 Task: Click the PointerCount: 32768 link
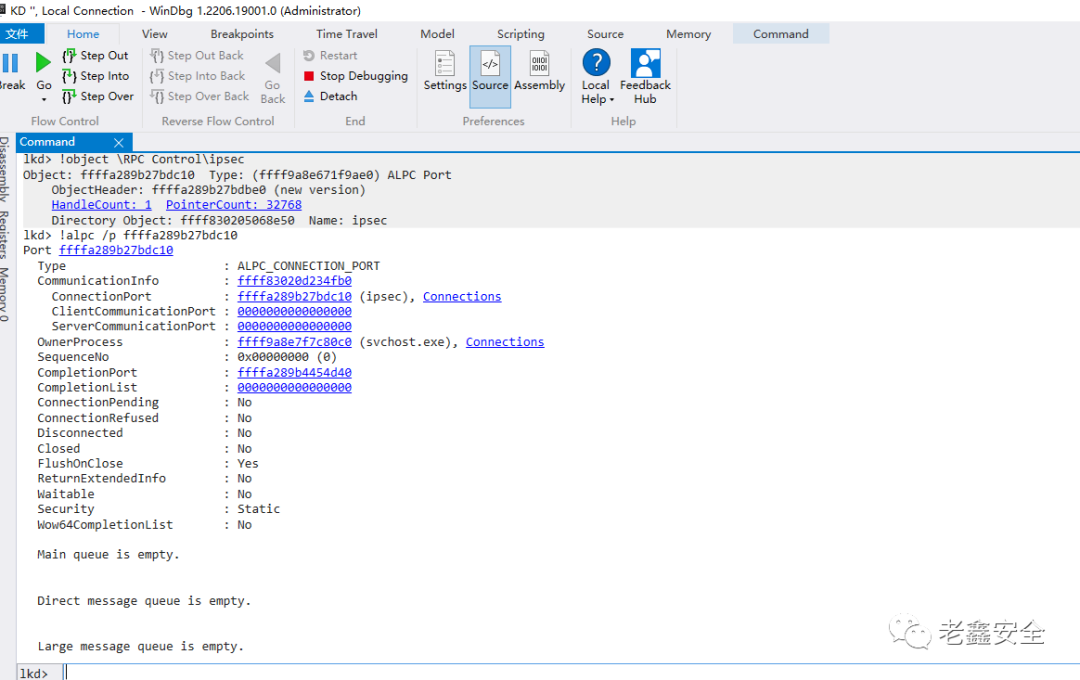(233, 205)
